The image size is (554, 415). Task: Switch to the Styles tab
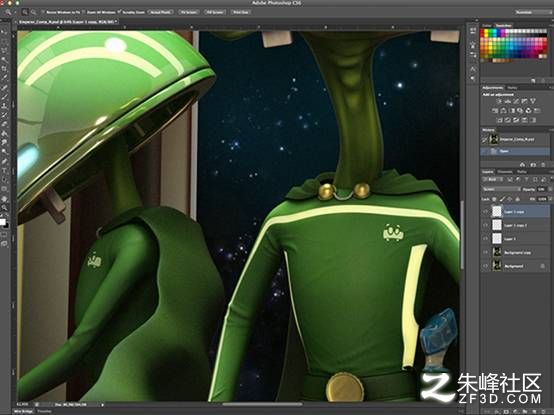point(512,88)
